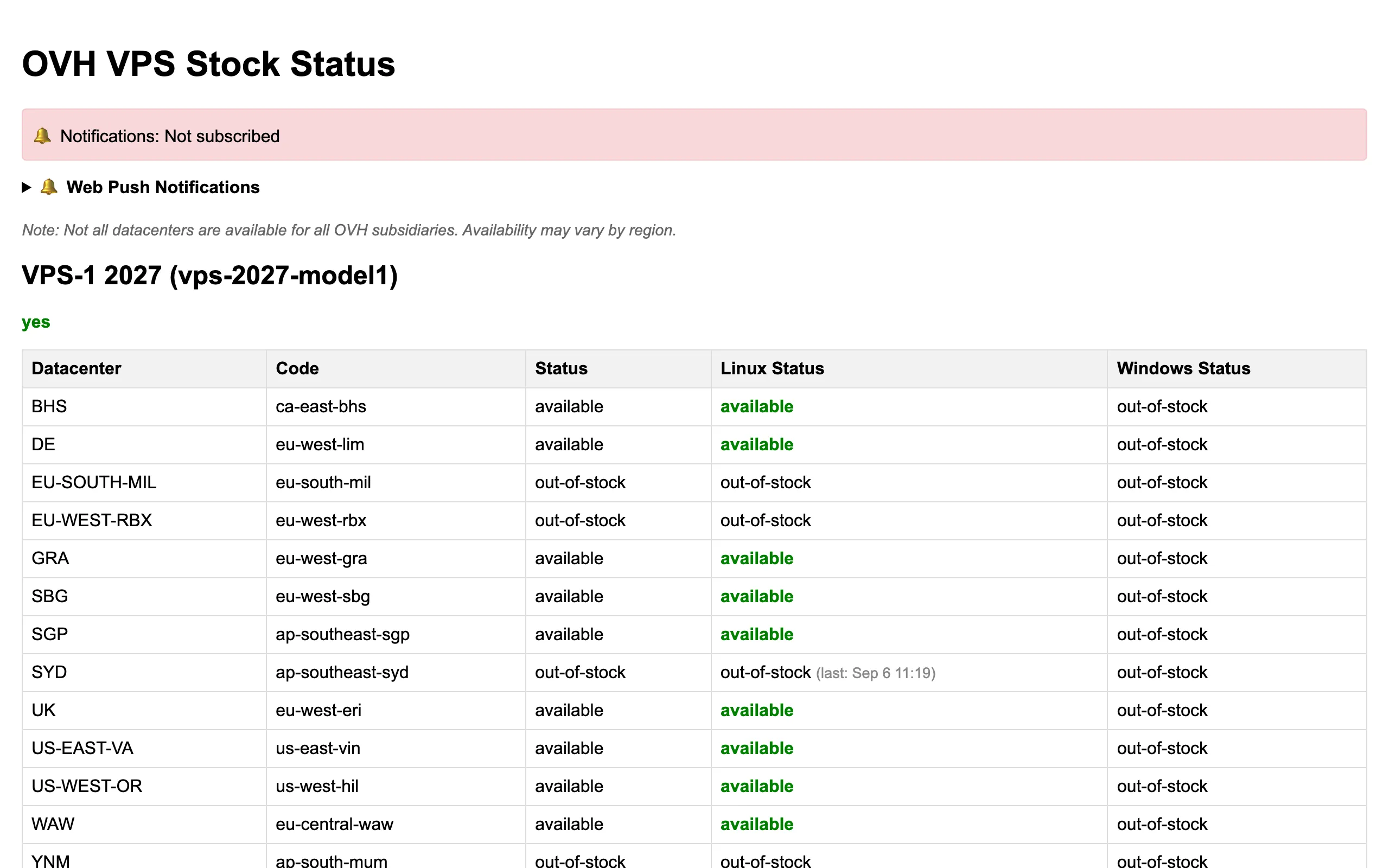This screenshot has height=868, width=1389.
Task: Select the 'eu-west-rbx' code cell
Action: 396,520
